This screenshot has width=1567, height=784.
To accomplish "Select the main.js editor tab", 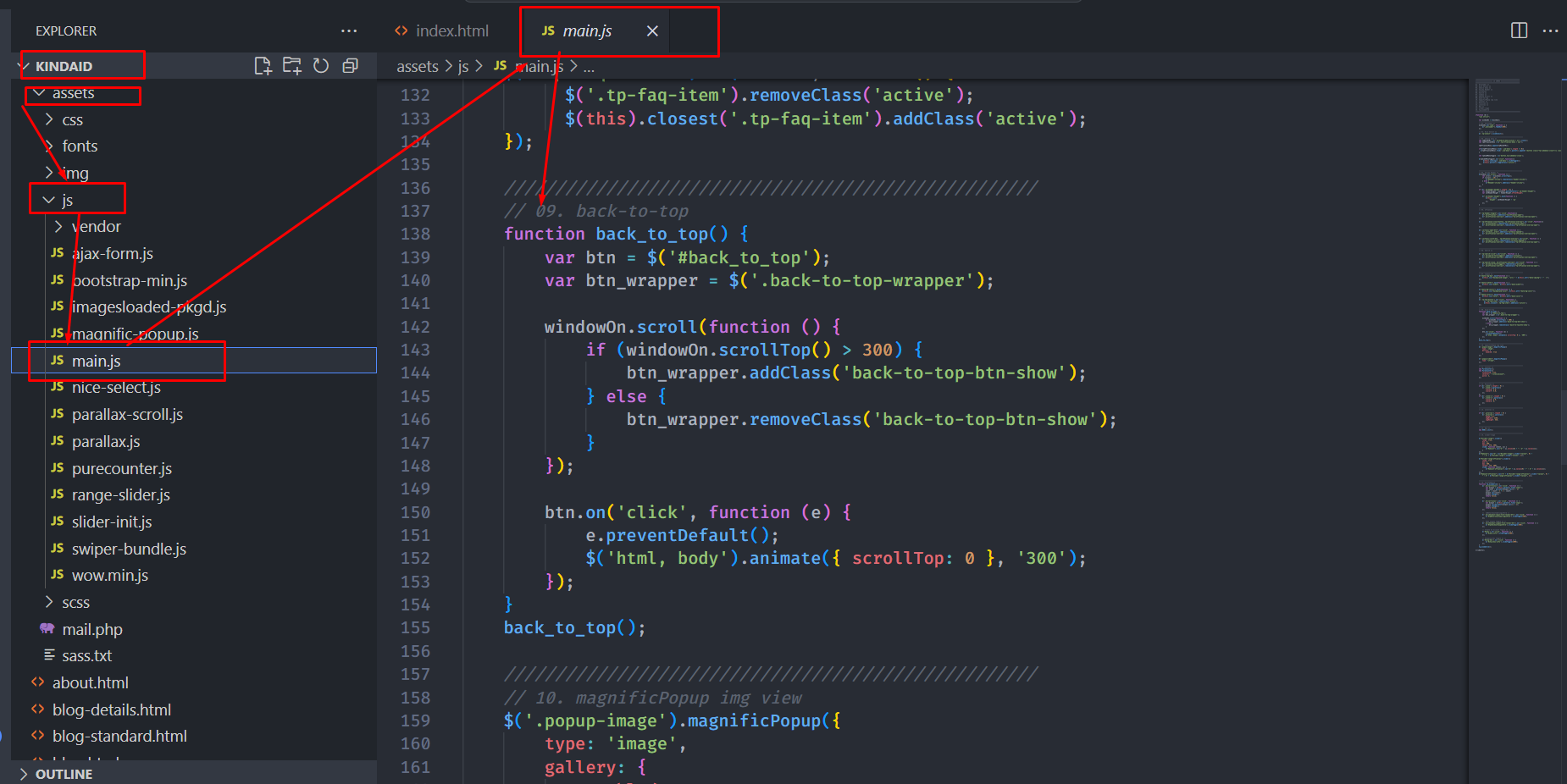I will click(586, 31).
